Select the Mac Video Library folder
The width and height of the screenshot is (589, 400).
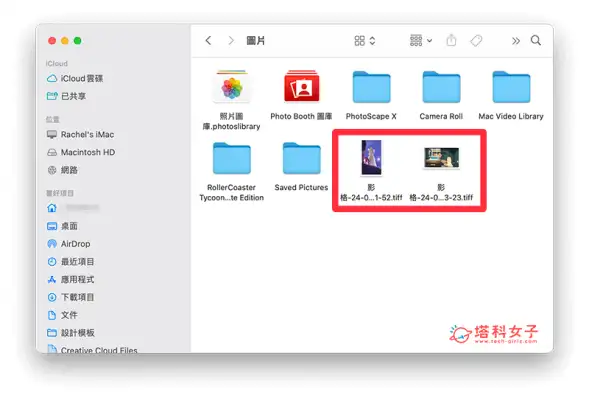[511, 87]
